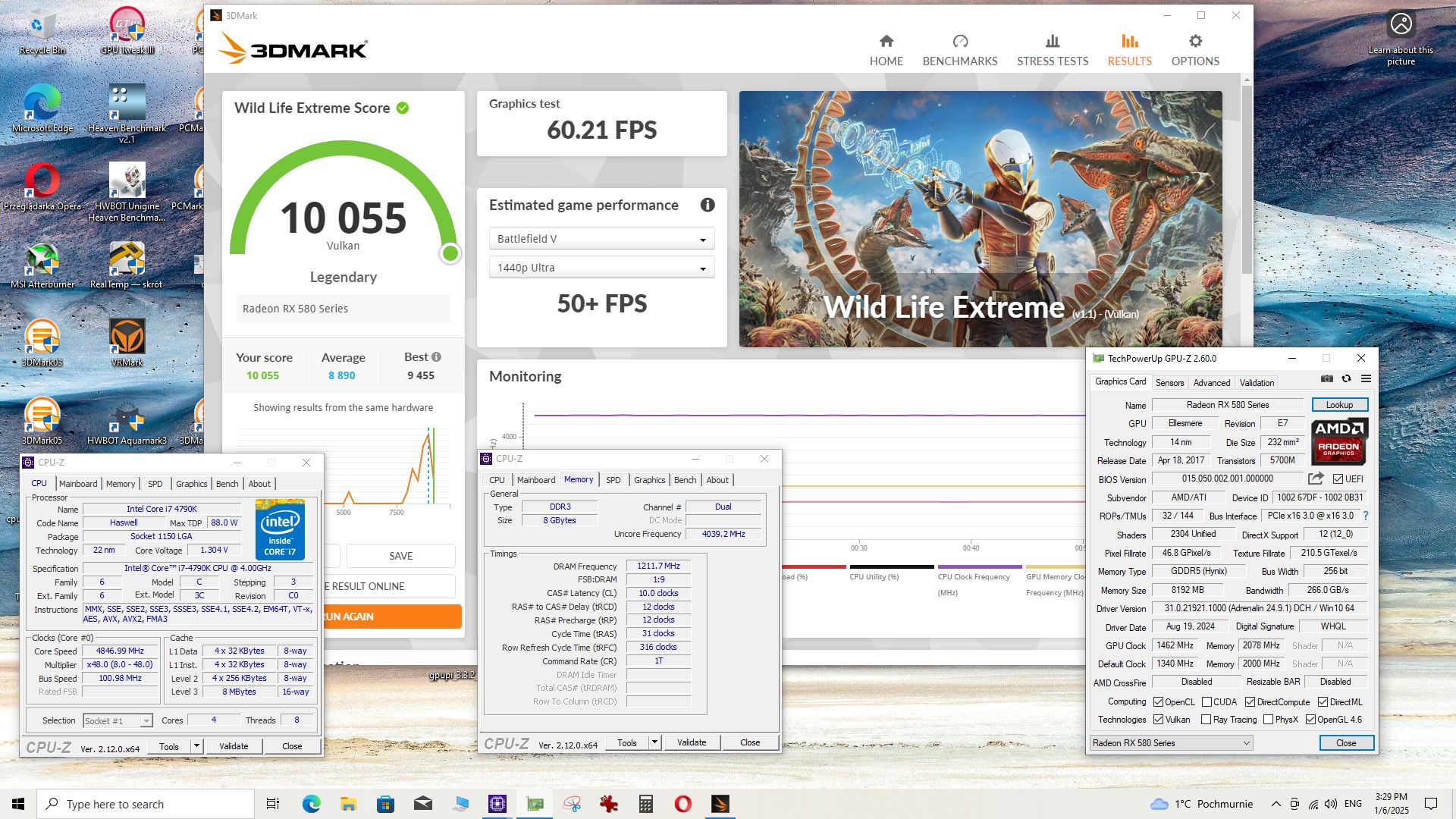Open the Opera browser desktop icon
Screen dimensions: 1456x819
click(42, 187)
